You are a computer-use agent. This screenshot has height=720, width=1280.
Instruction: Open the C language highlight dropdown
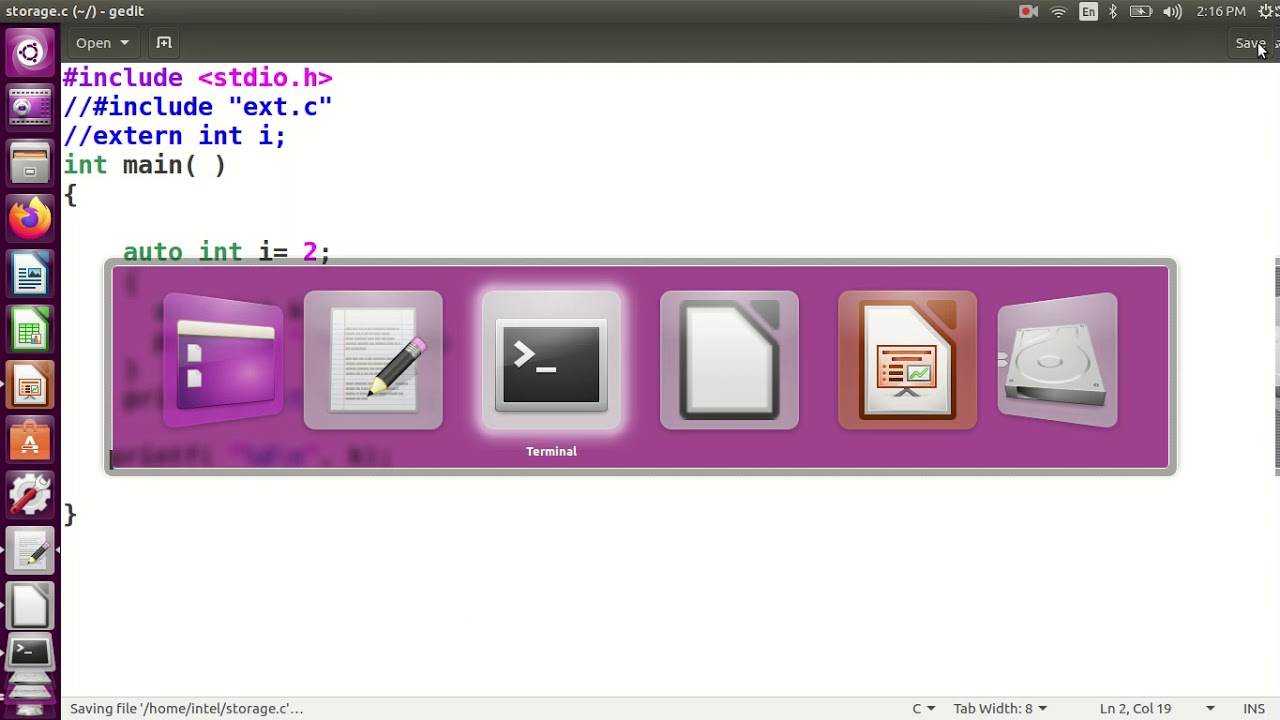(x=923, y=708)
